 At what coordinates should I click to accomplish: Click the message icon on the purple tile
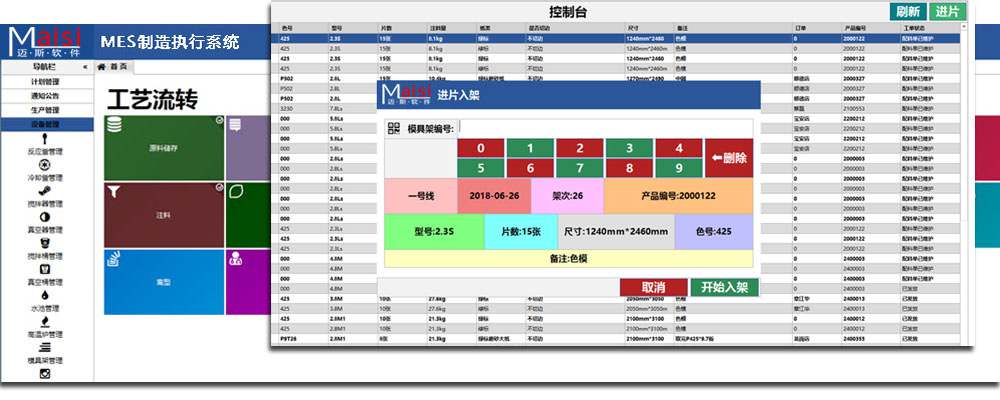235,124
